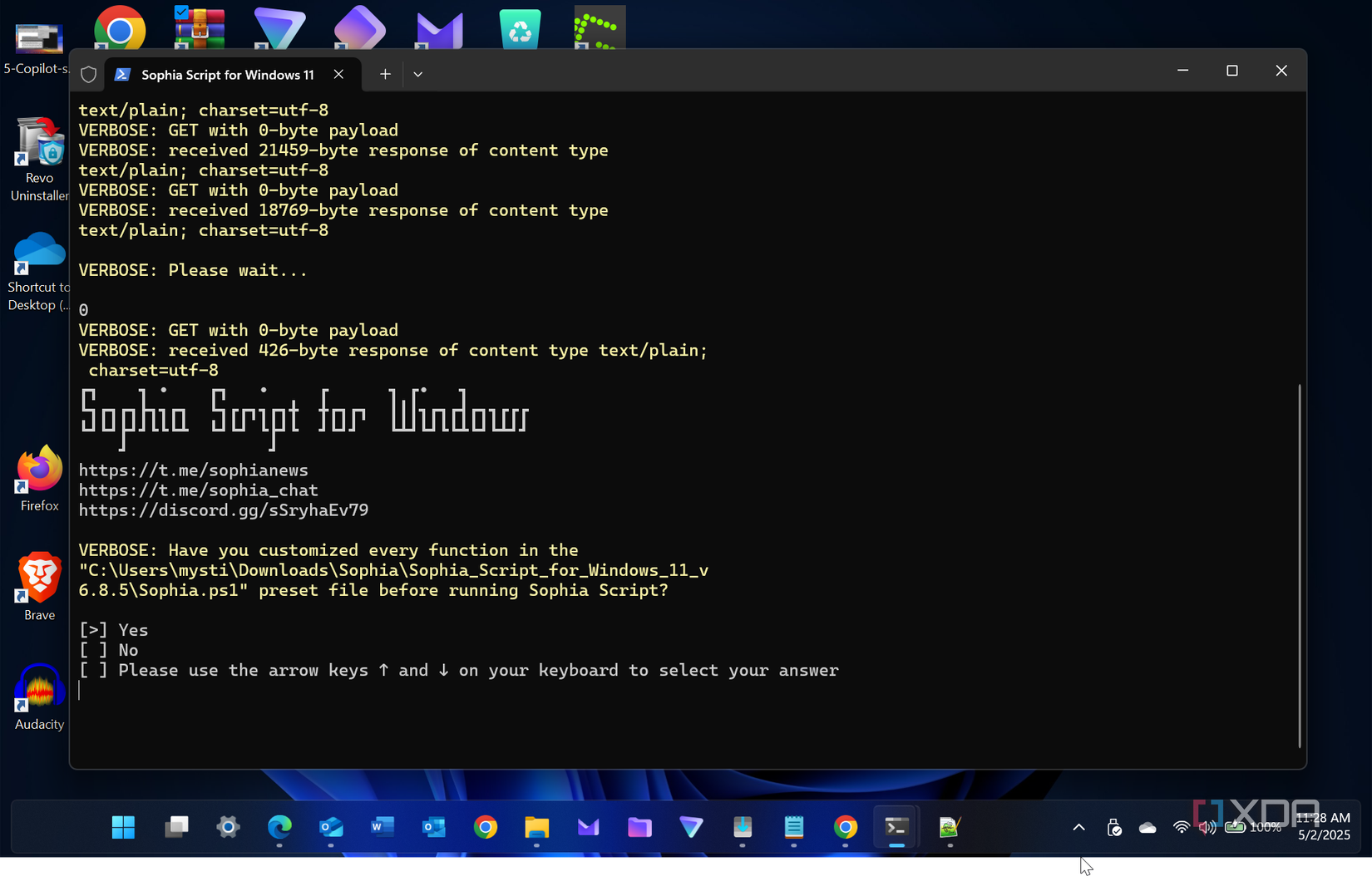Click the new tab plus button
The height and width of the screenshot is (891, 1372).
385,74
